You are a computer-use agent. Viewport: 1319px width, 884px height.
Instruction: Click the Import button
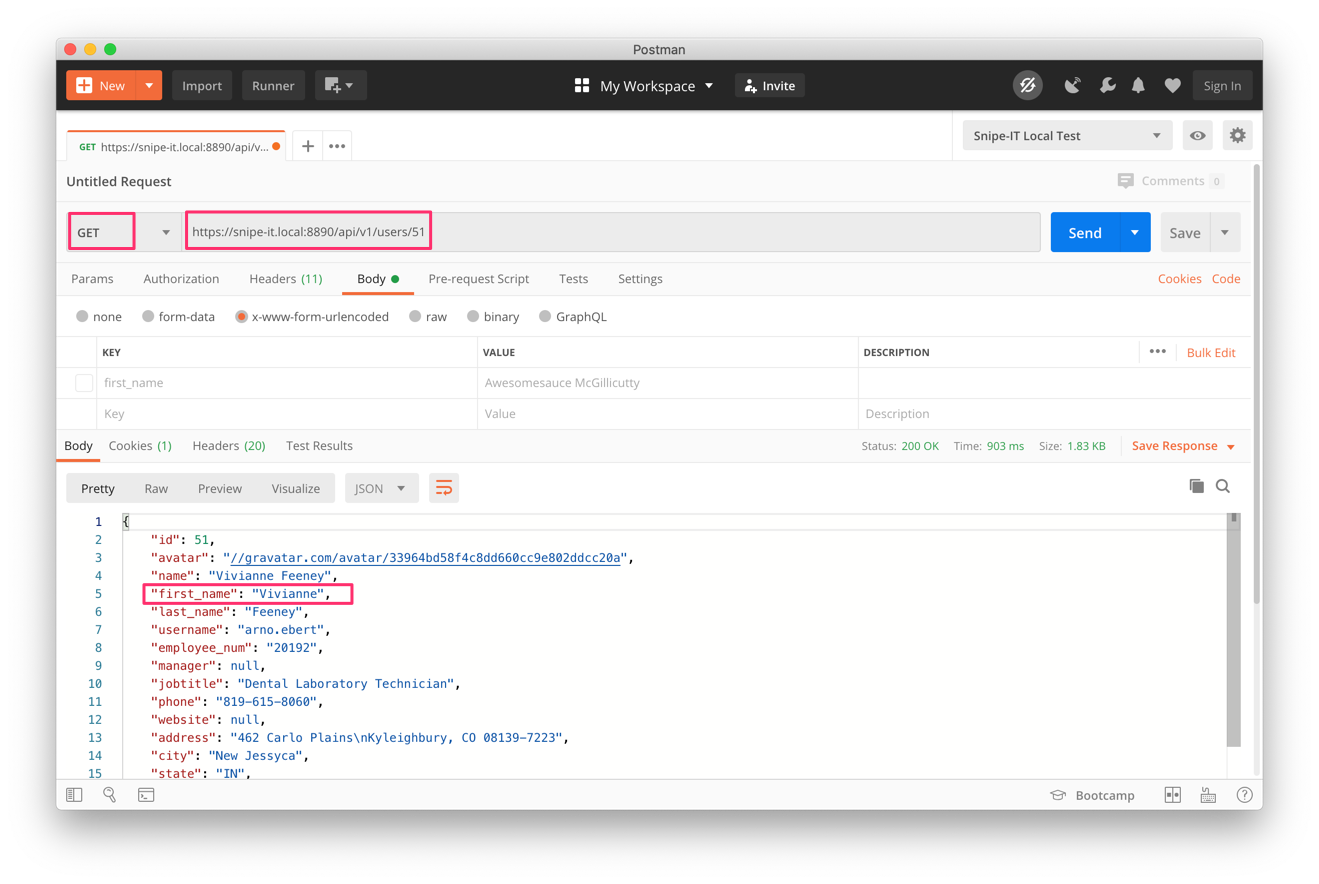pyautogui.click(x=202, y=85)
